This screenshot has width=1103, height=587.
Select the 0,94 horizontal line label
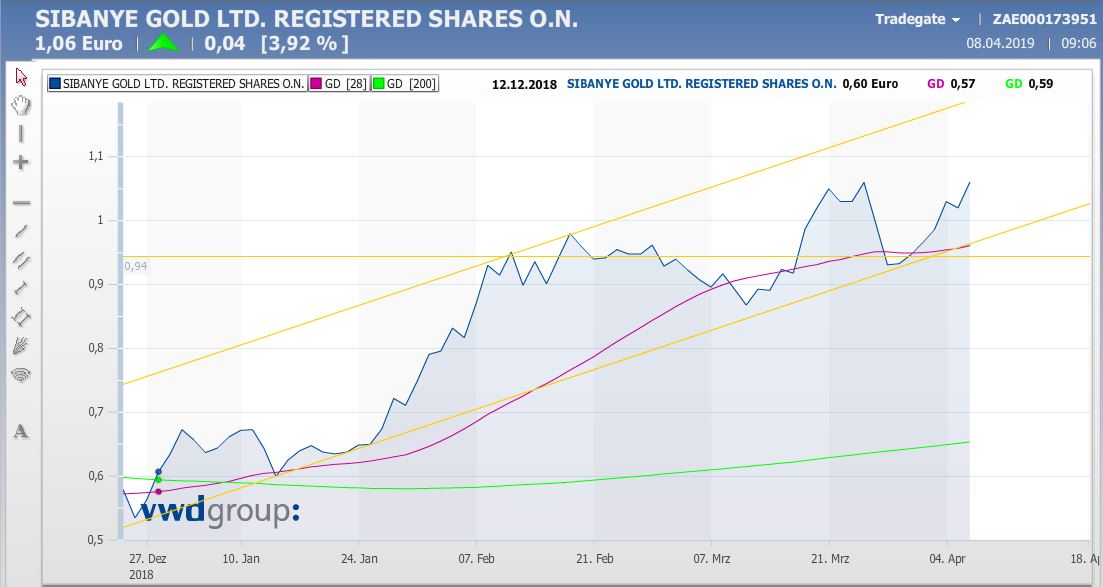tap(135, 266)
